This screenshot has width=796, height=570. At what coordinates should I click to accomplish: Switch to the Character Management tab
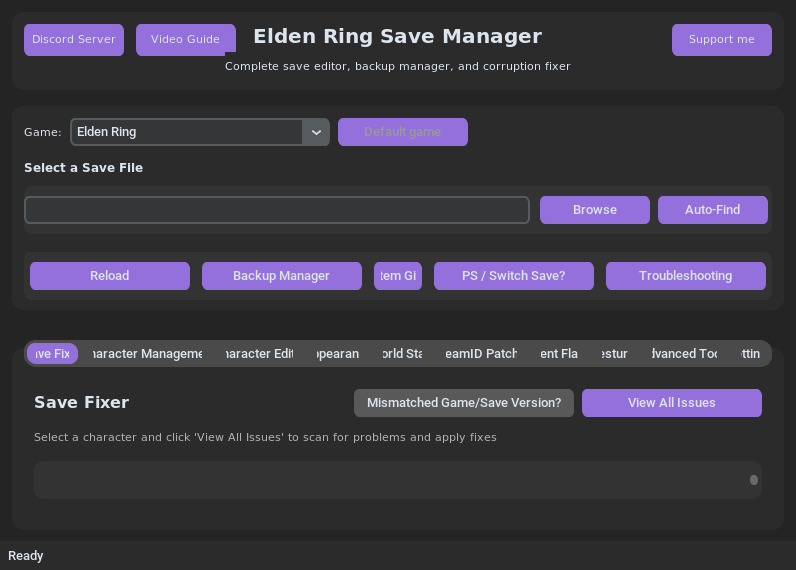[147, 354]
